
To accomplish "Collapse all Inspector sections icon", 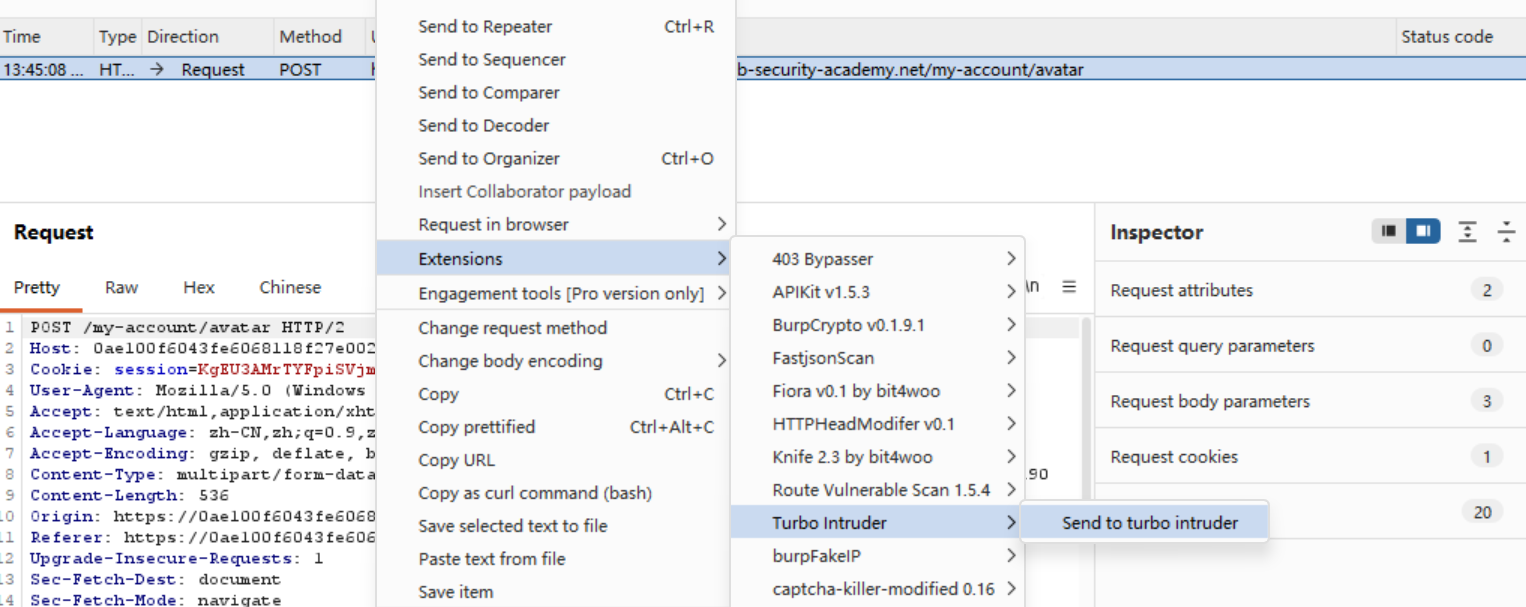I will point(1506,232).
